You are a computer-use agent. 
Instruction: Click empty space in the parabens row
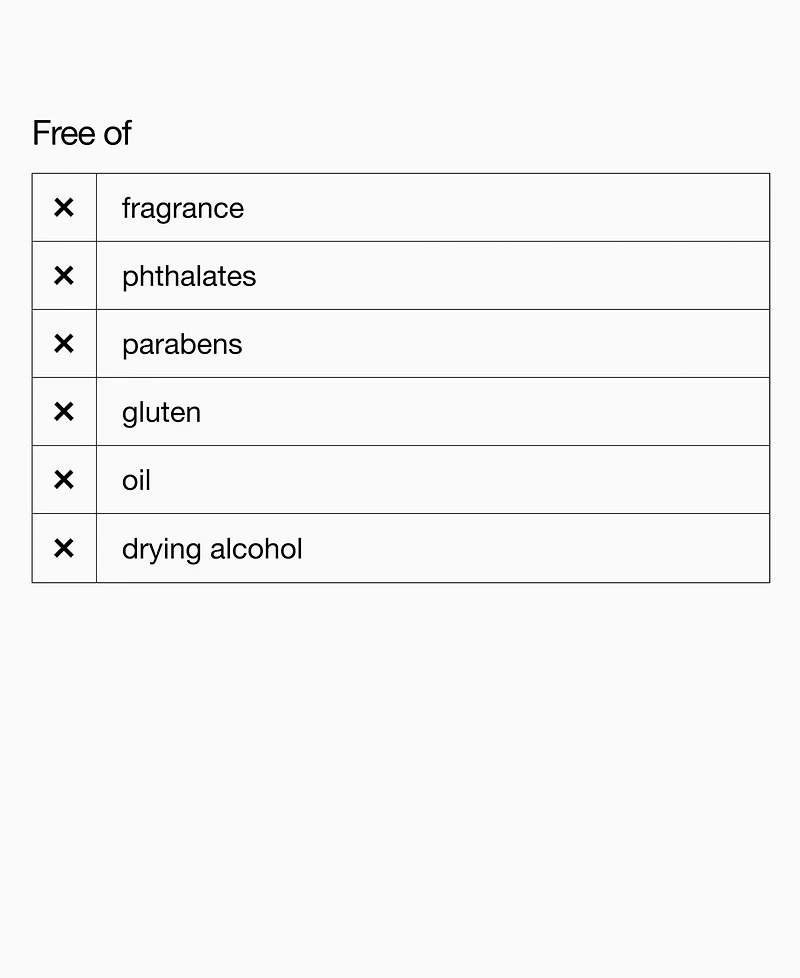pos(505,344)
